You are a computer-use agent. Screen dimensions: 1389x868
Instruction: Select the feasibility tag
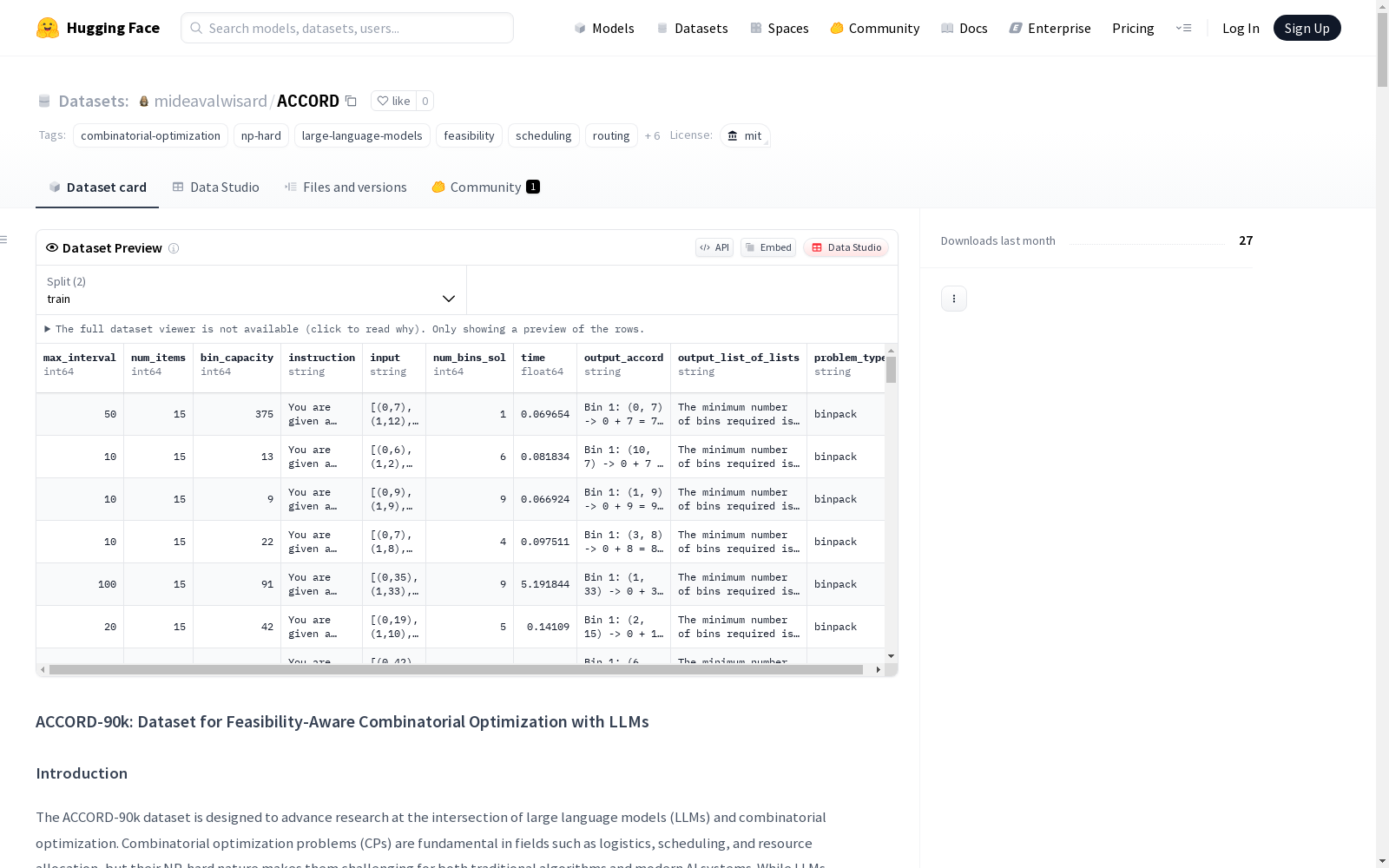pos(469,135)
